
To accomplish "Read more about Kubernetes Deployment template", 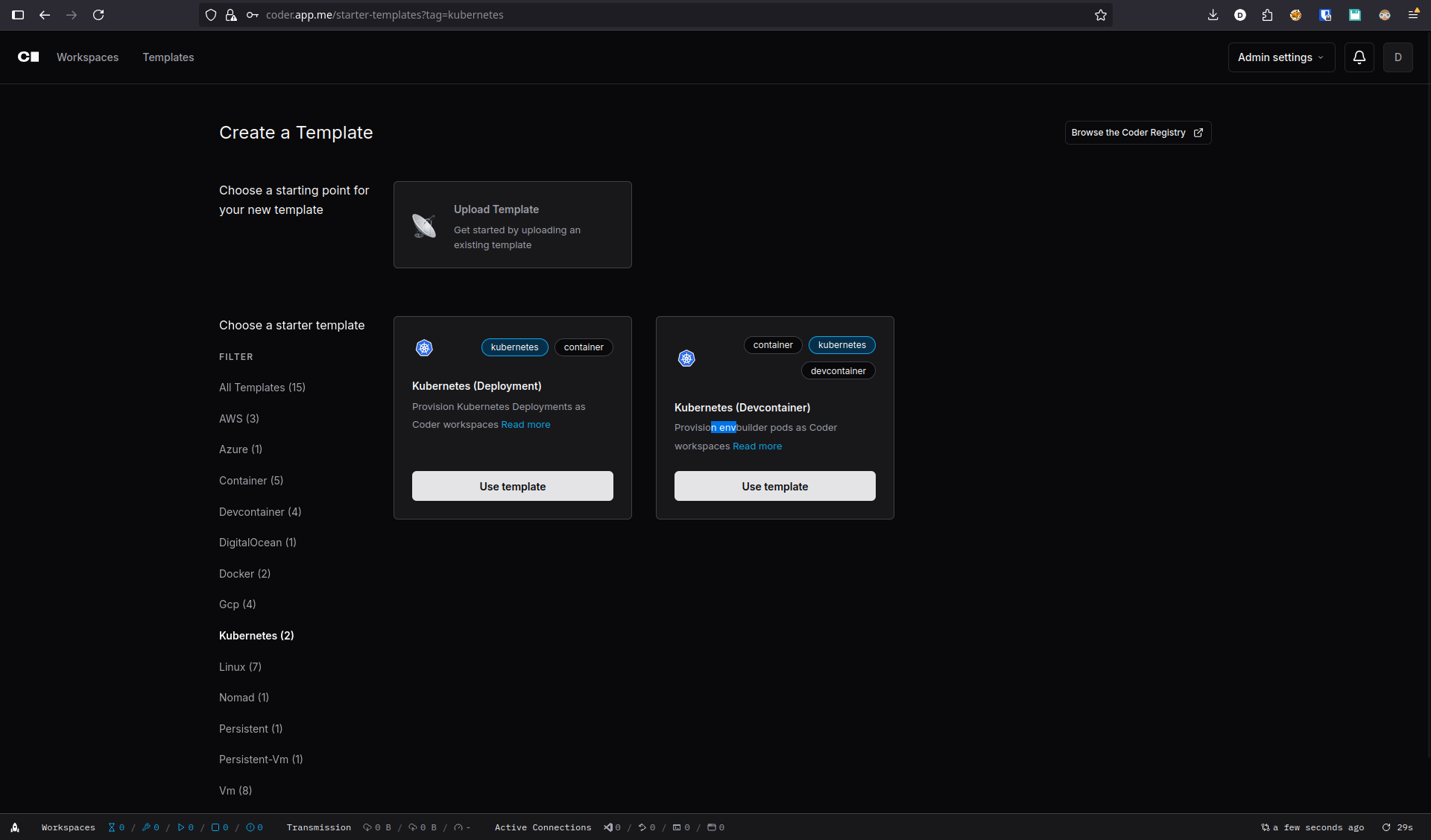I will tap(525, 424).
